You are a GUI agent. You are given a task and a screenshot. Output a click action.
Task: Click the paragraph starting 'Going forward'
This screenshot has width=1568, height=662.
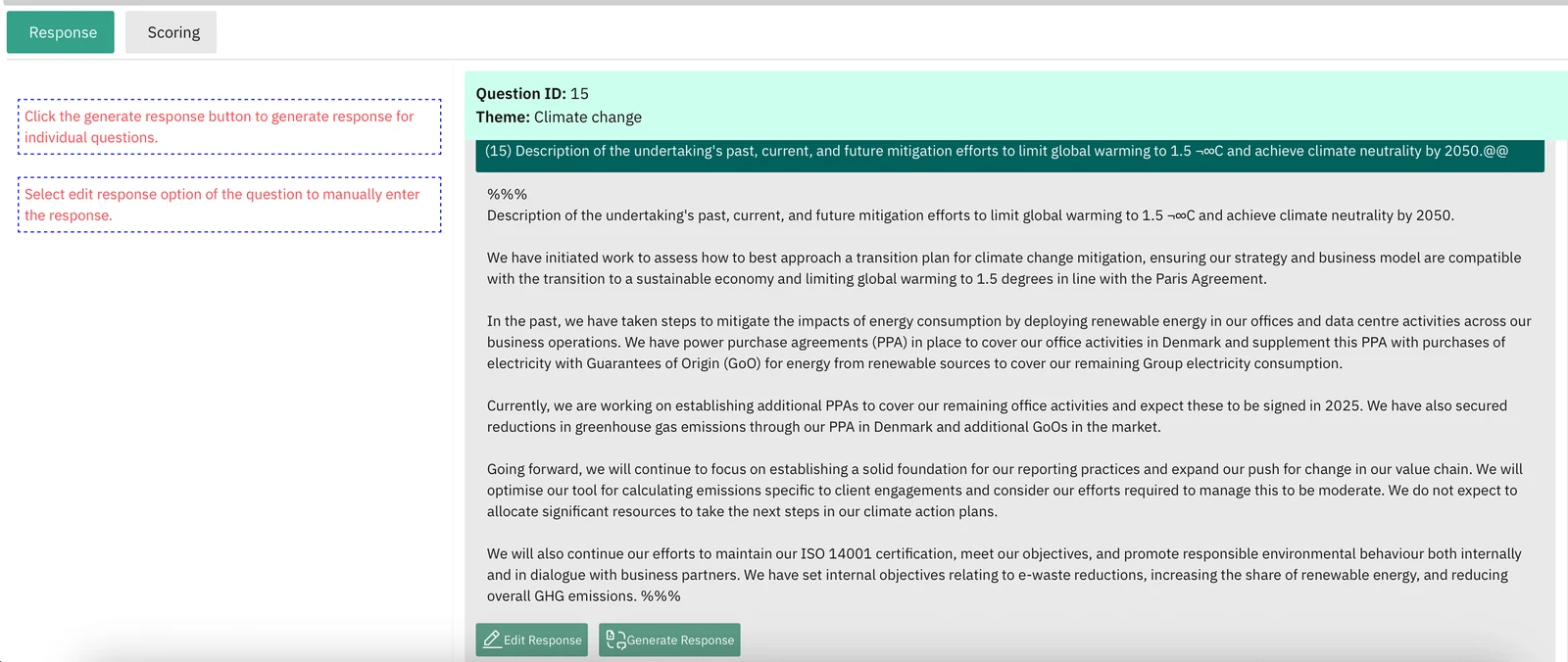pyautogui.click(x=1005, y=491)
